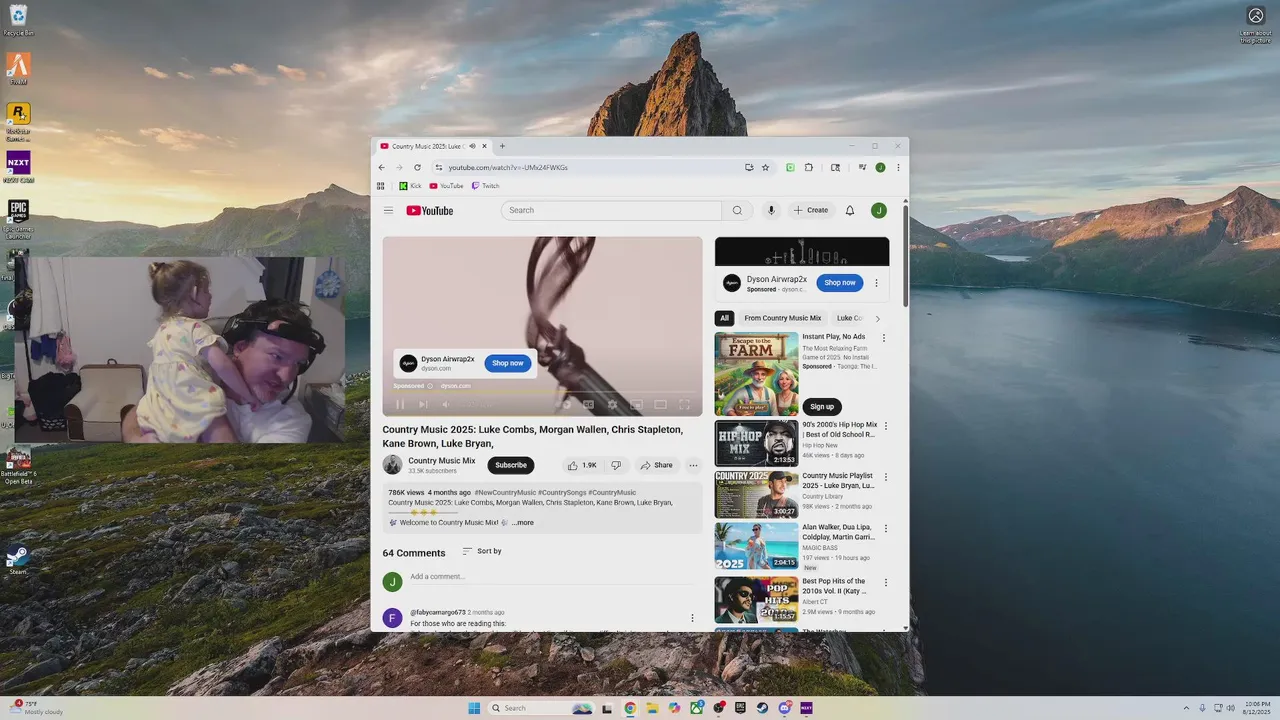Open Recycle Bin on desktop

(17, 20)
